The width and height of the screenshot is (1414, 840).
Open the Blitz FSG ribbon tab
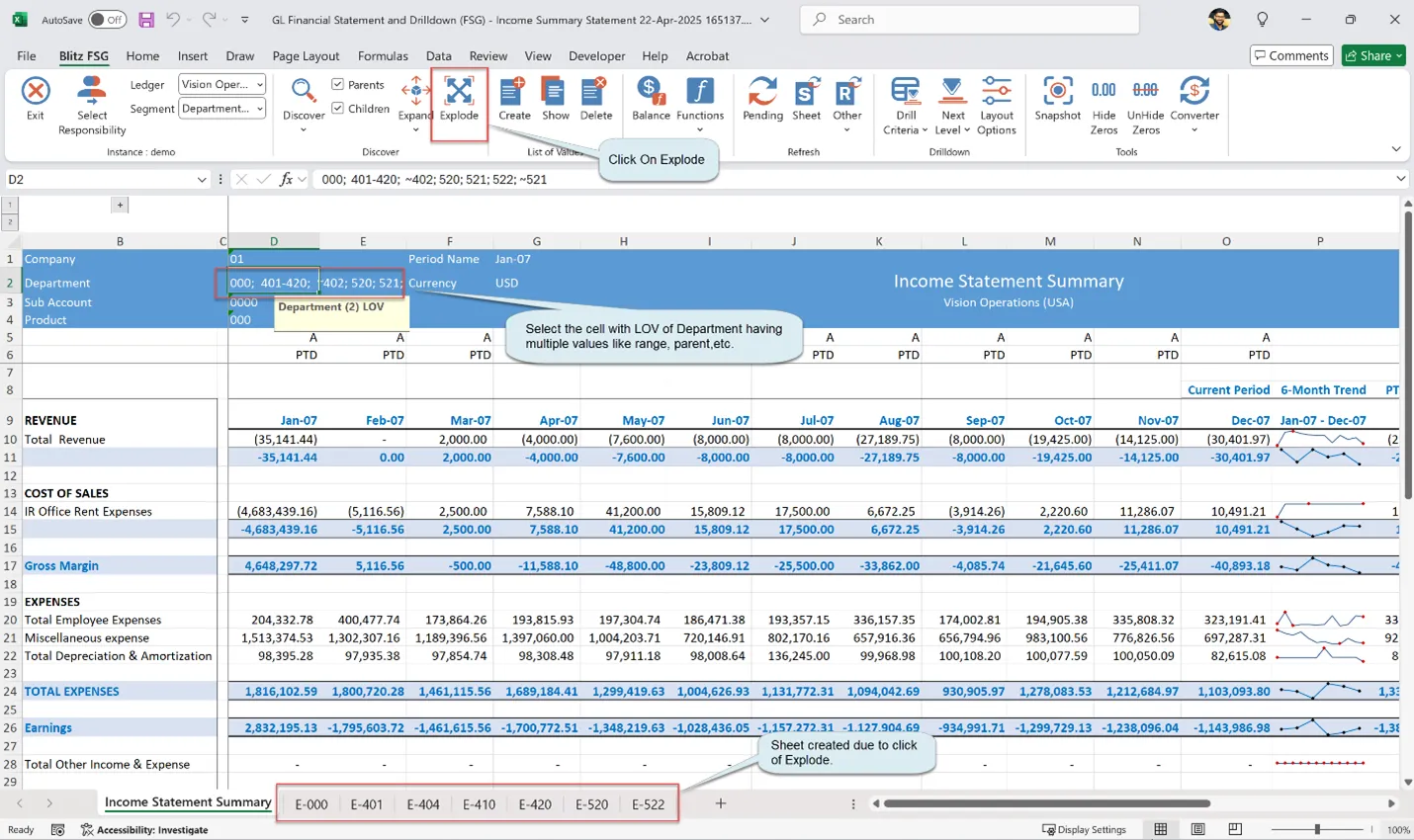[84, 56]
